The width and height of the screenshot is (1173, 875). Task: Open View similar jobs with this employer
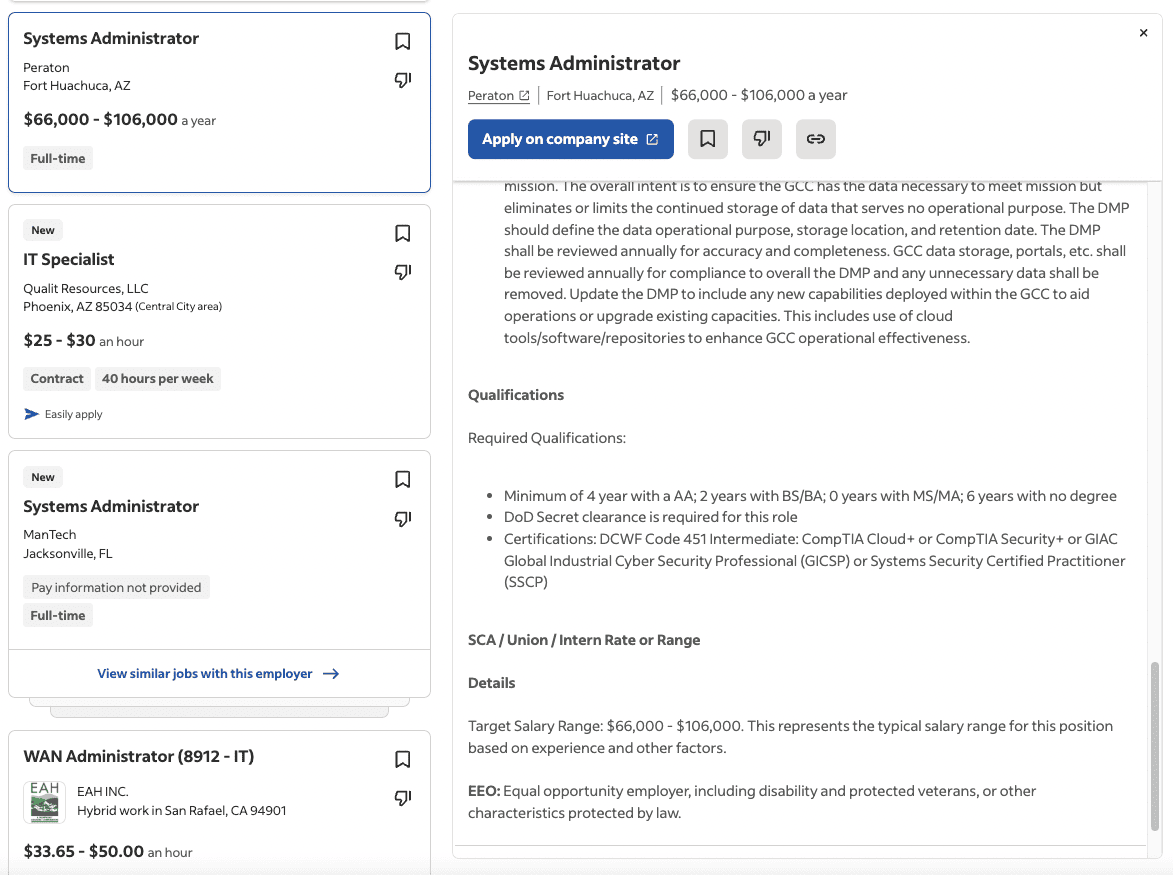(218, 674)
